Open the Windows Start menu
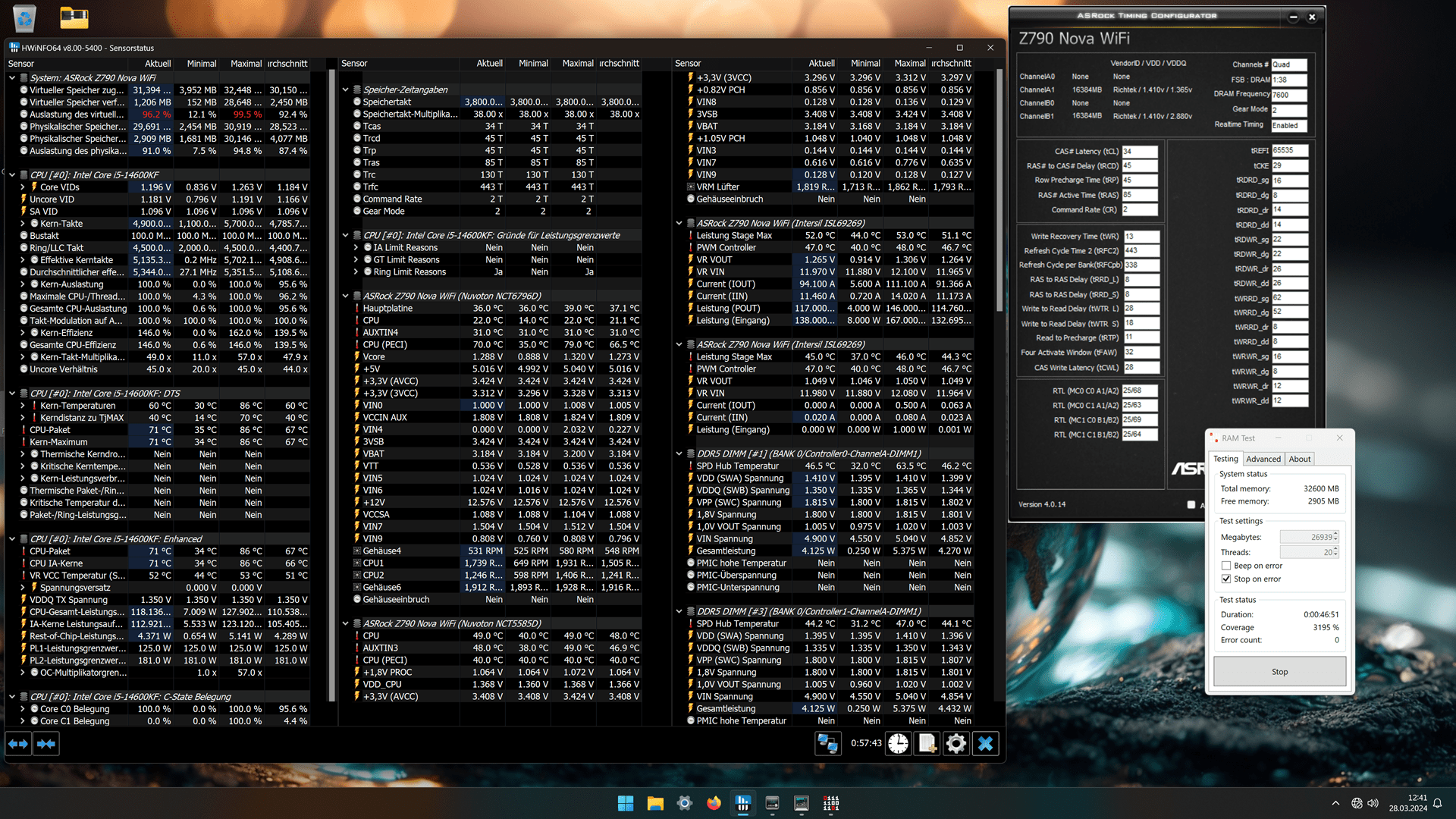The width and height of the screenshot is (1456, 819). coord(626,803)
